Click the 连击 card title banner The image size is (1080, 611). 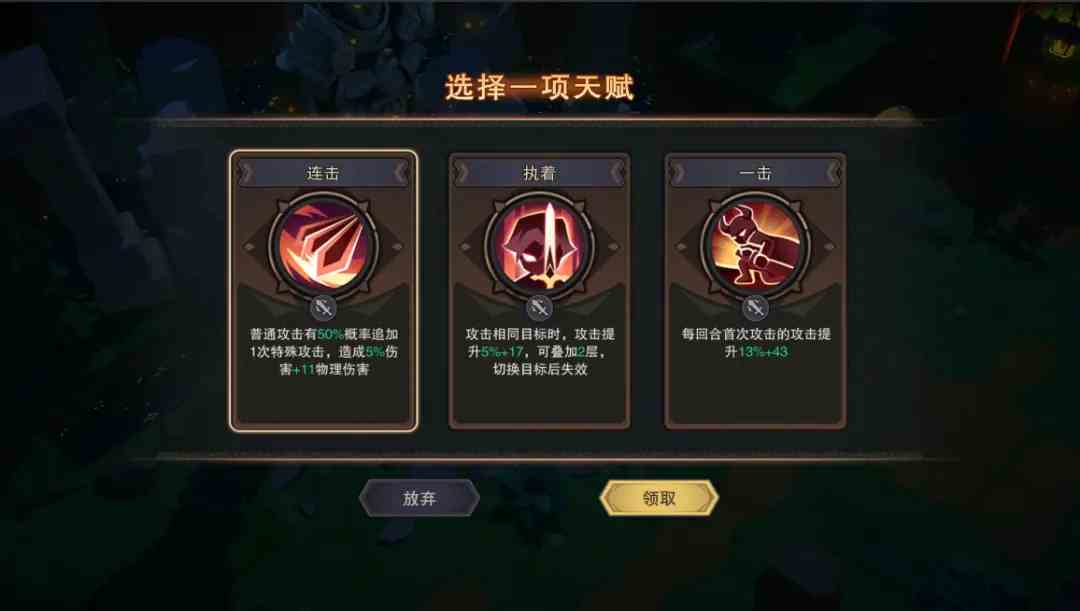323,173
